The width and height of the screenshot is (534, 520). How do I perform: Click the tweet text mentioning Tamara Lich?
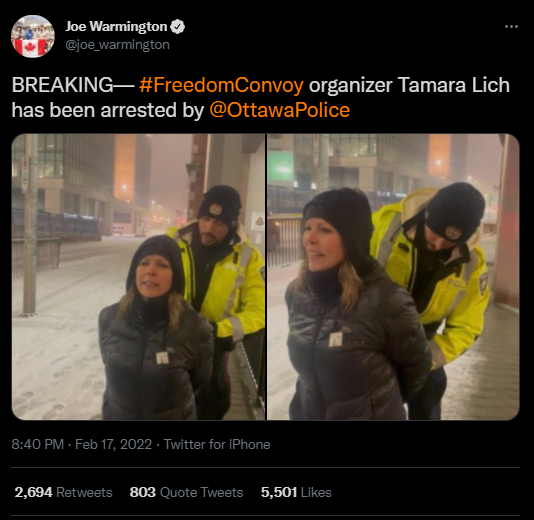[x=261, y=97]
